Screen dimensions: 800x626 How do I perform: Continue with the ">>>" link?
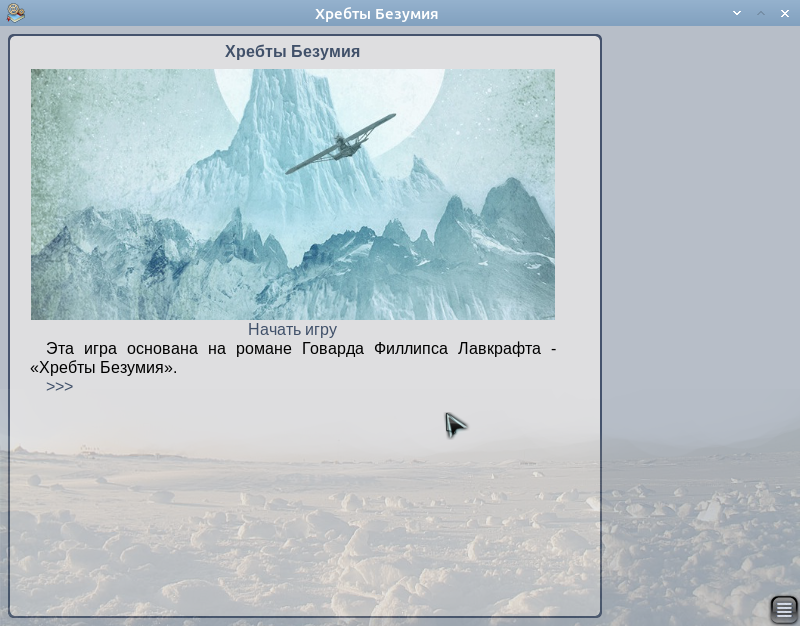tap(59, 386)
